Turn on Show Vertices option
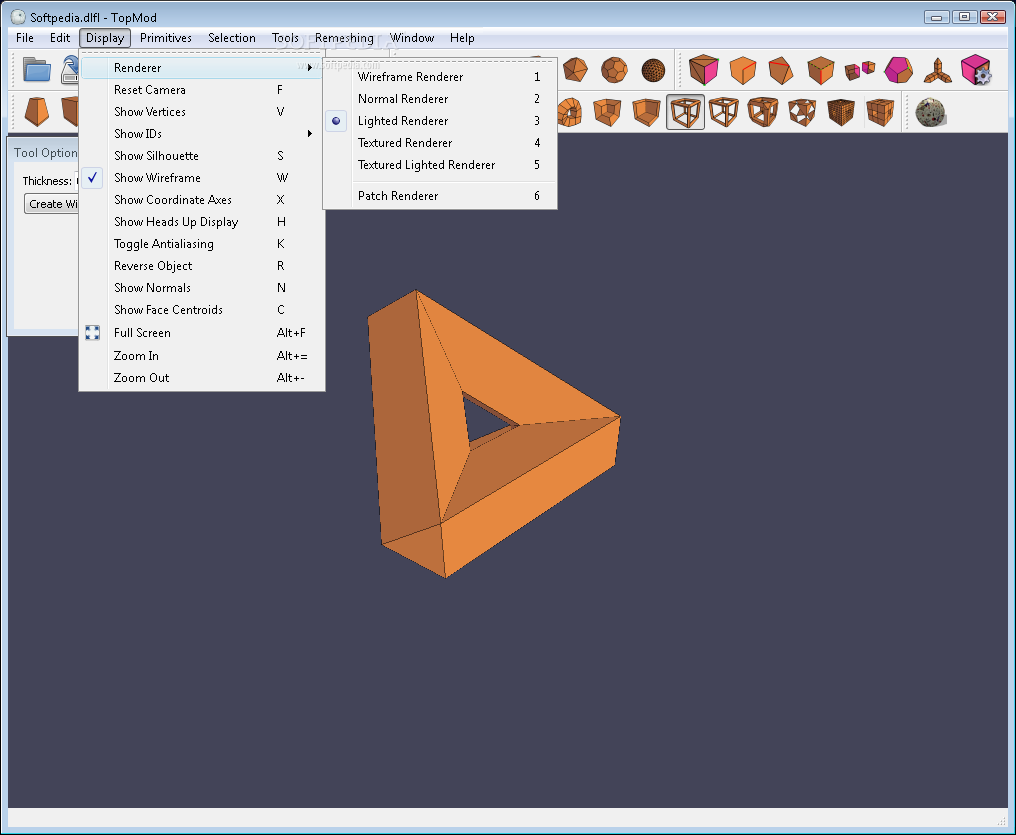 click(x=149, y=112)
